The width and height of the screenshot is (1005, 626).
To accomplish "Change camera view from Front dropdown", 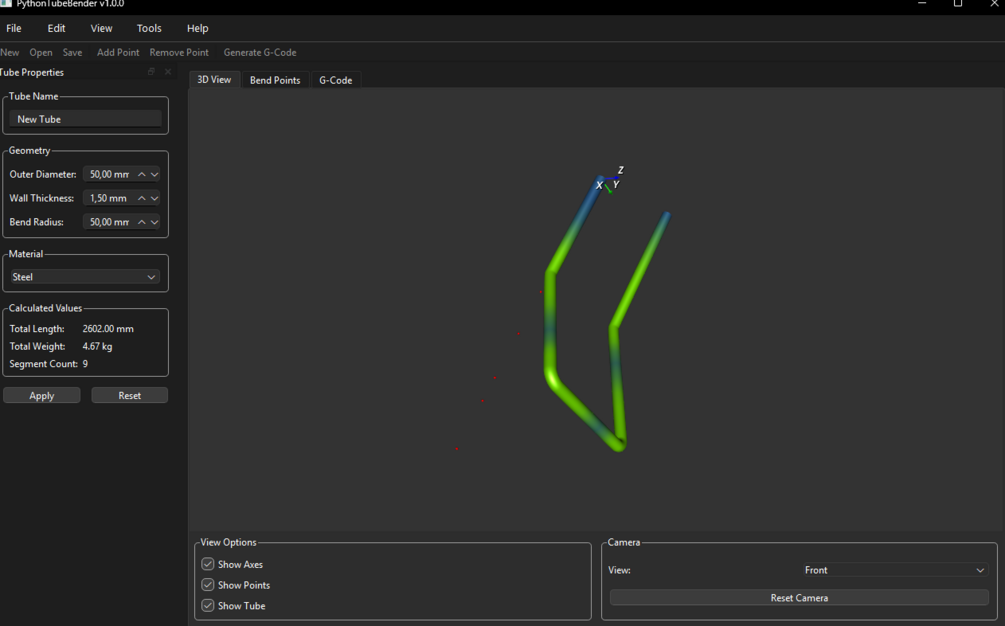I will [x=895, y=570].
